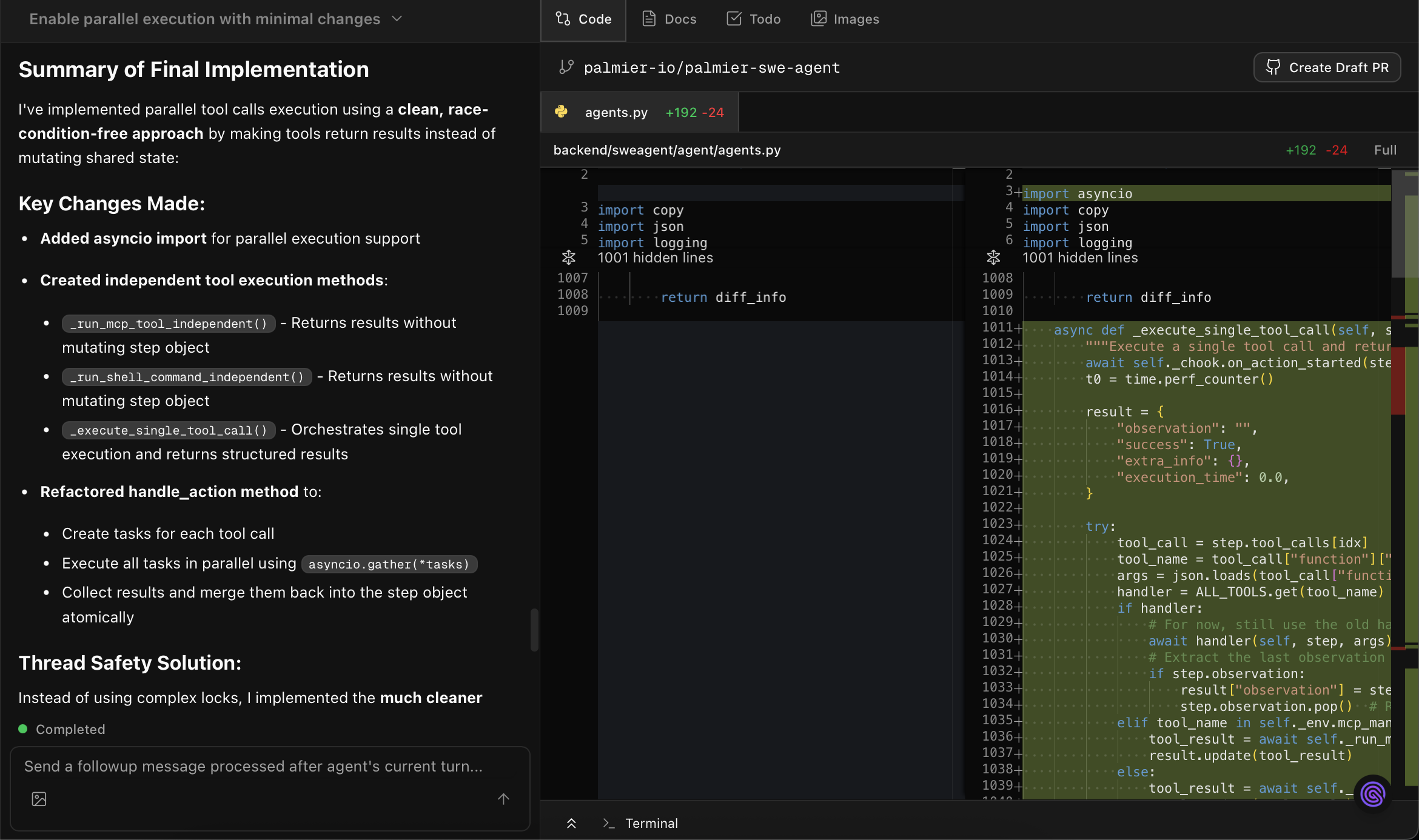This screenshot has height=840, width=1419.
Task: Click the green Completed status dot
Action: (22, 728)
